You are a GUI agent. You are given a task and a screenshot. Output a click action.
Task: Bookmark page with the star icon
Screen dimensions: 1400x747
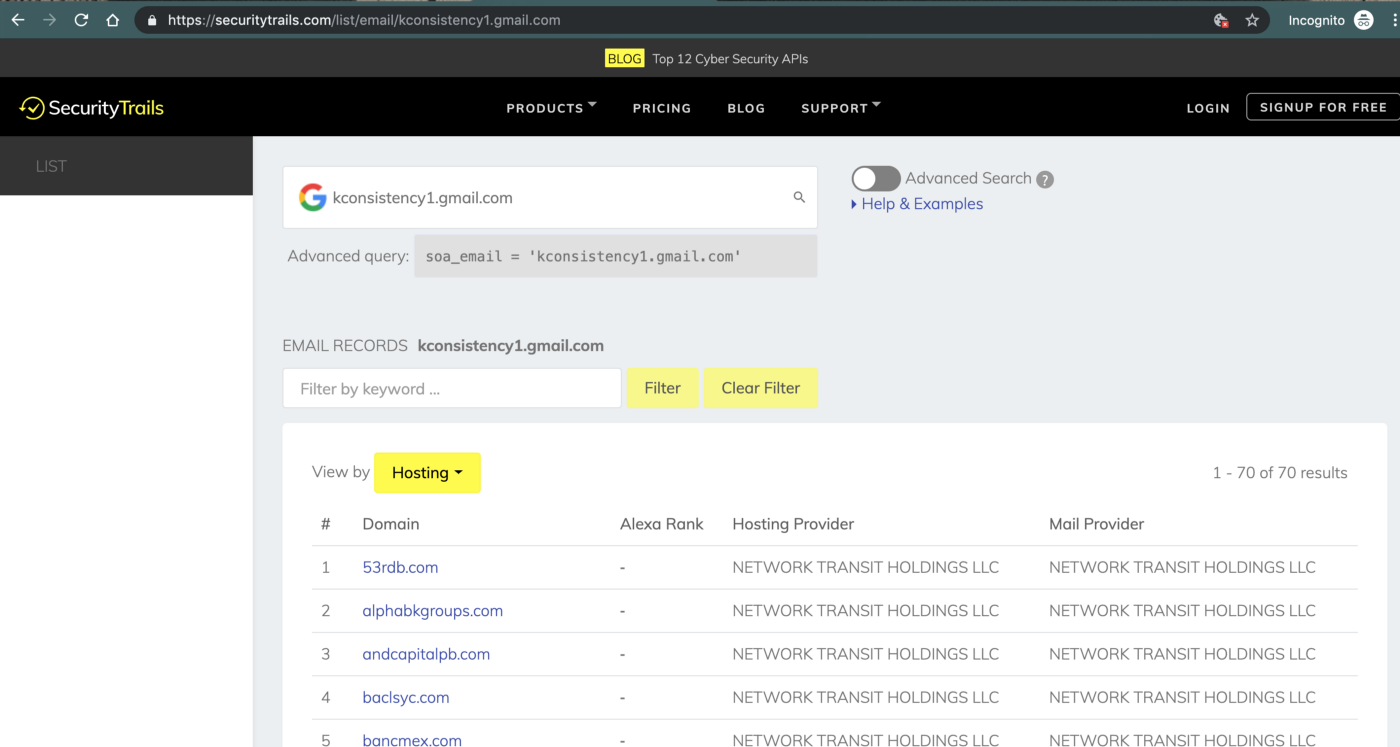1252,20
